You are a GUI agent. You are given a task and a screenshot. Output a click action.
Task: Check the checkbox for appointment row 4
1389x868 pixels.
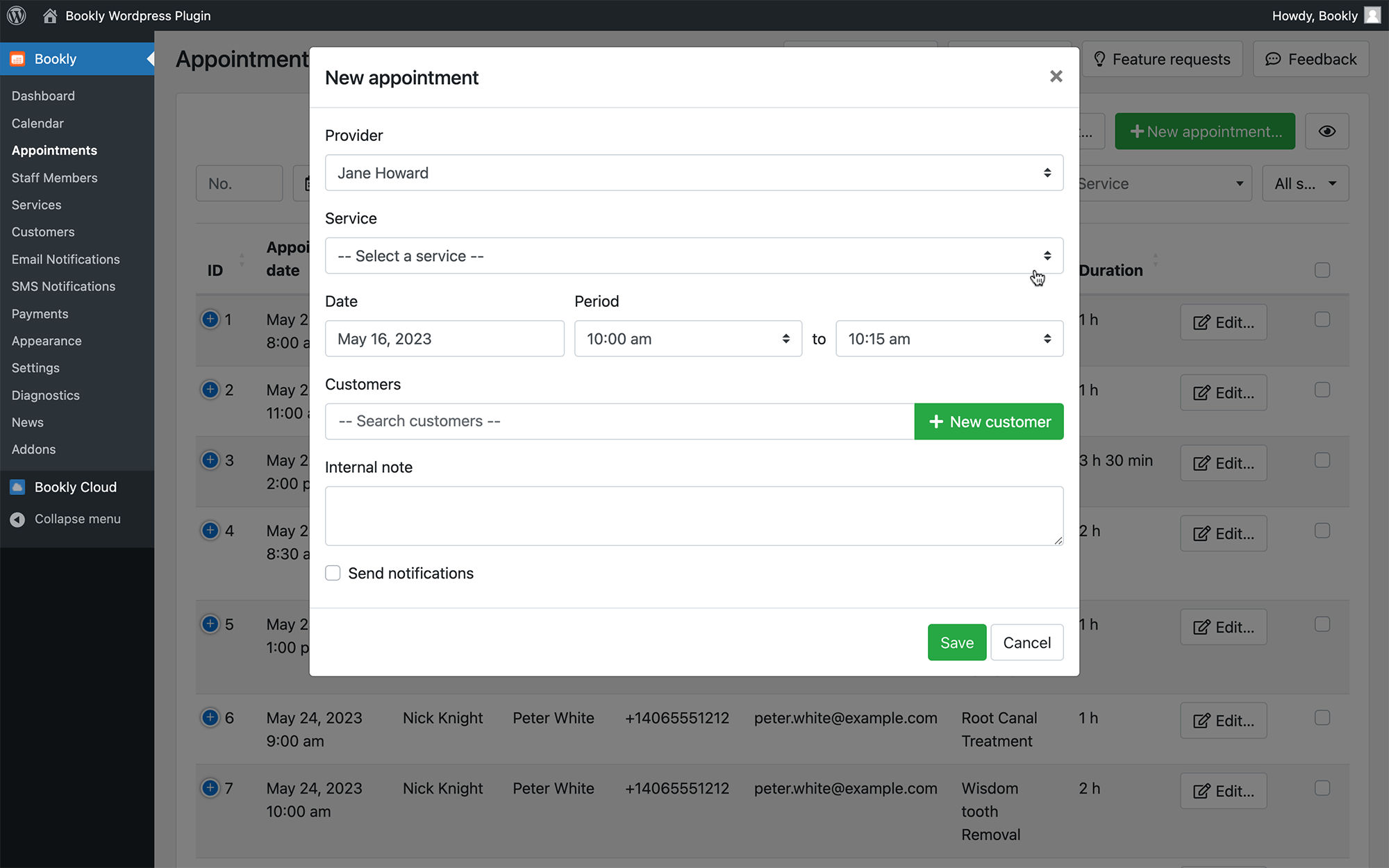click(1322, 531)
